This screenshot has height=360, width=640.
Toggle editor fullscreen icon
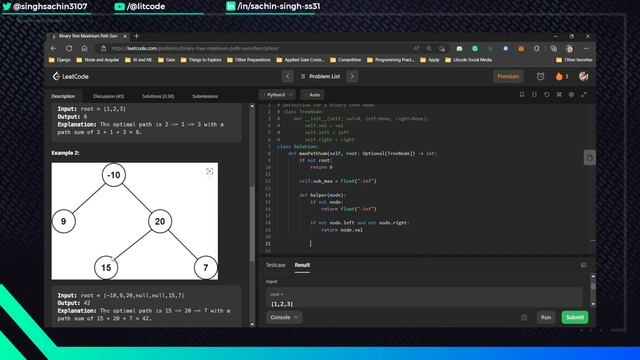584,95
